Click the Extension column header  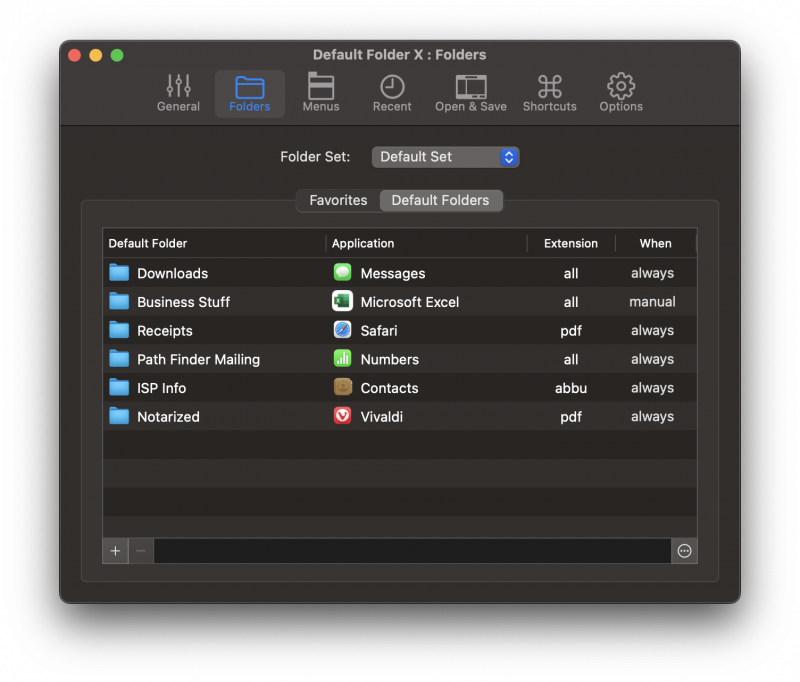click(x=571, y=243)
